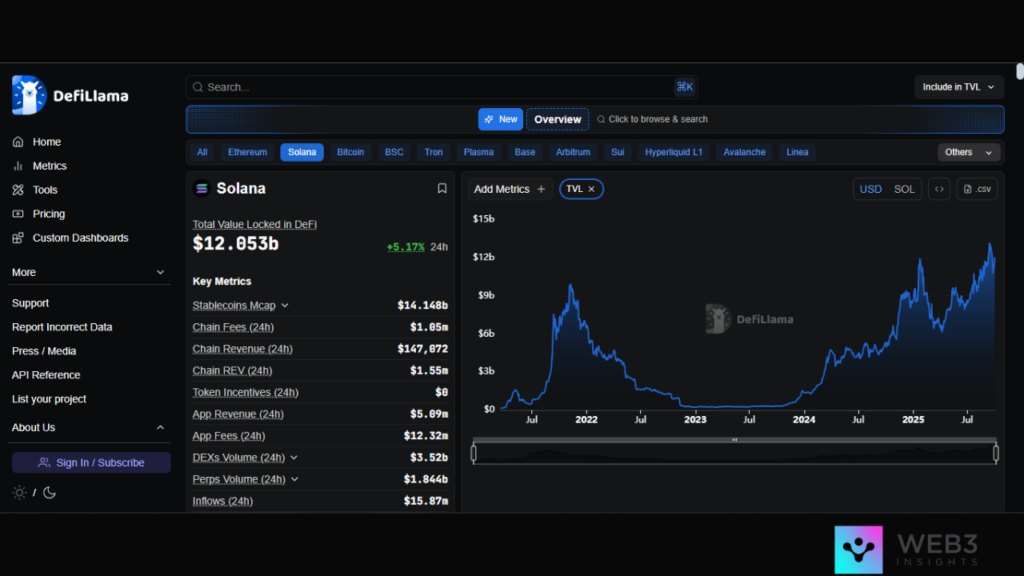
Task: Open Custom Dashboards from sidebar icon
Action: pos(18,238)
